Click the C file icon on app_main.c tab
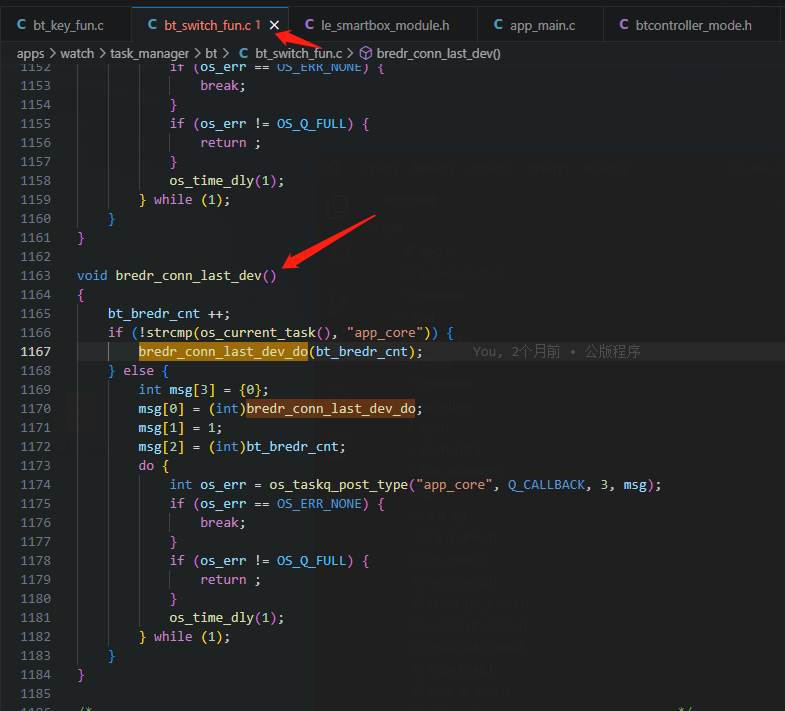Image resolution: width=785 pixels, height=711 pixels. (498, 25)
